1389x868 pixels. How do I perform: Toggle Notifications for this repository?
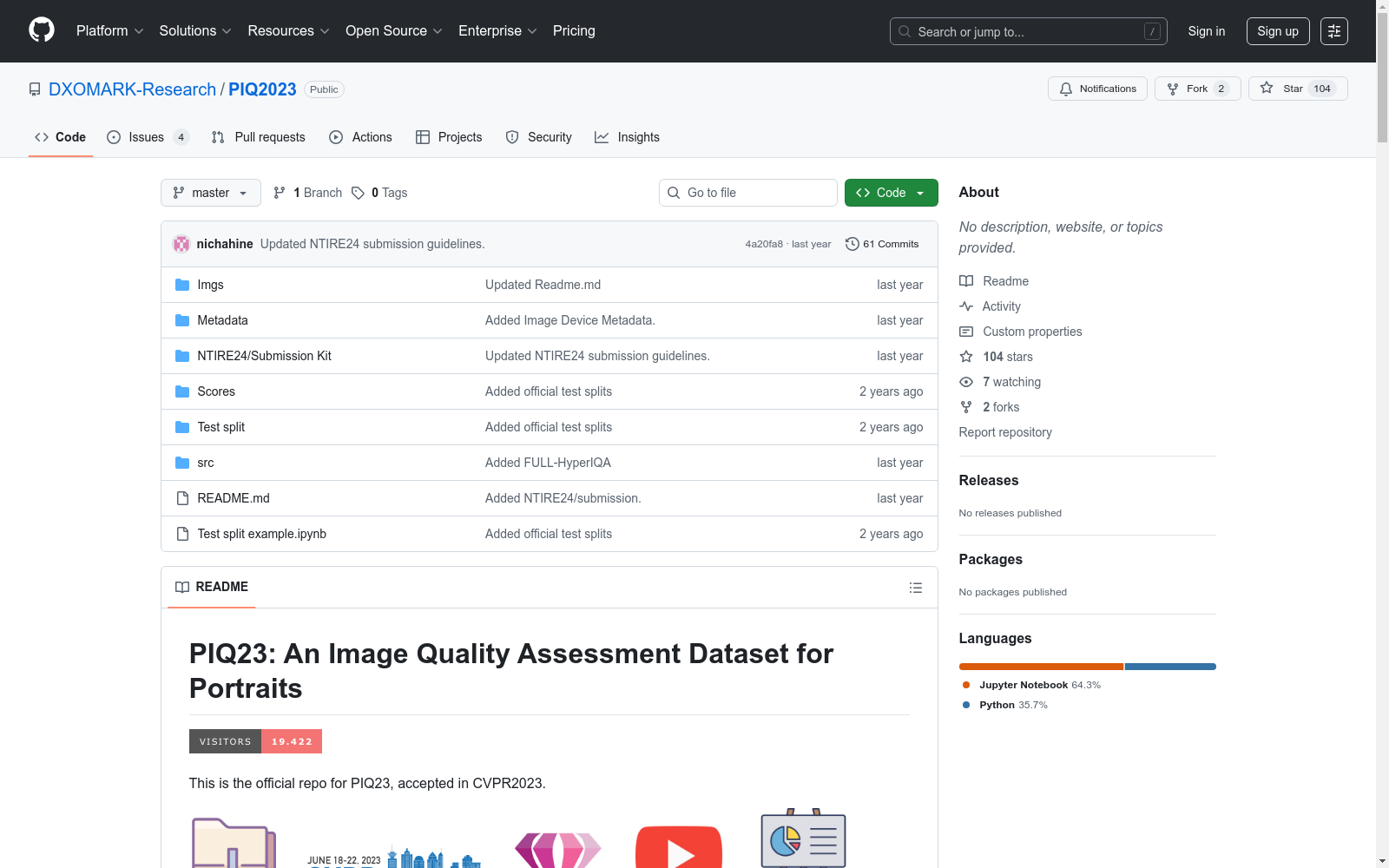pos(1097,89)
